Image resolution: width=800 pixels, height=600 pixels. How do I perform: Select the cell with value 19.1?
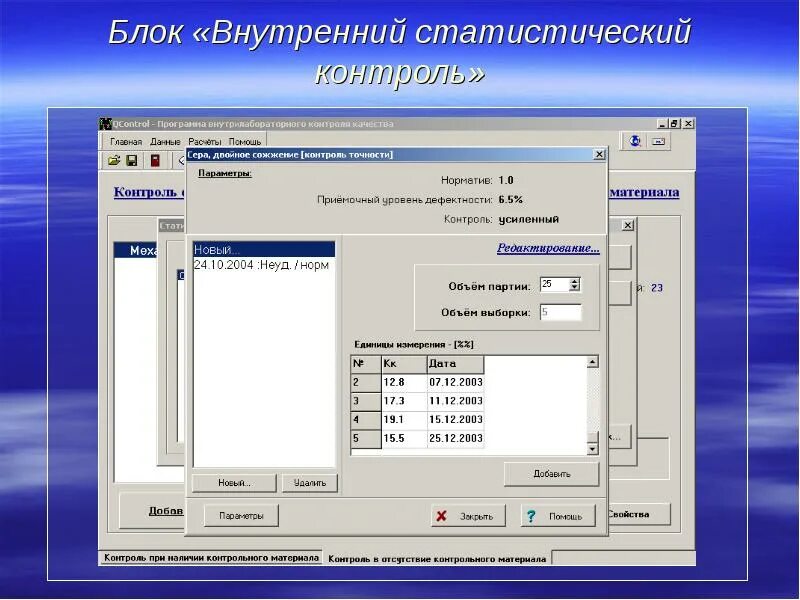(x=404, y=420)
